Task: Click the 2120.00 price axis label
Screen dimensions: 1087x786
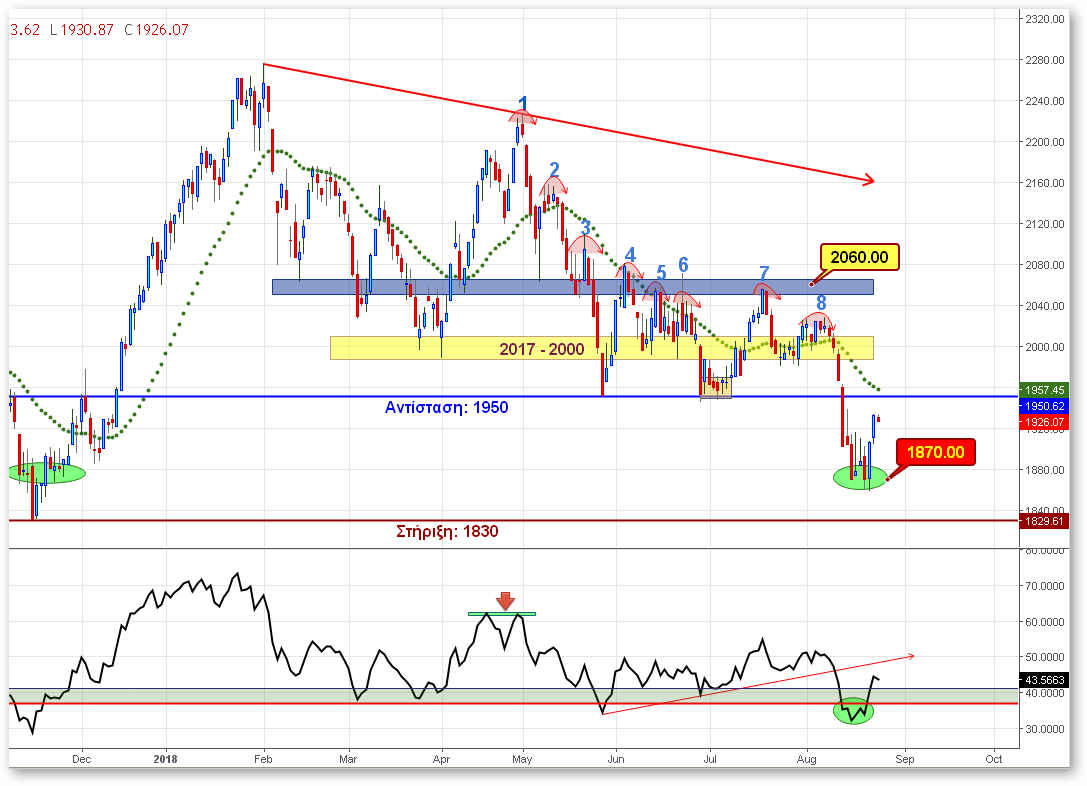Action: tap(1045, 224)
